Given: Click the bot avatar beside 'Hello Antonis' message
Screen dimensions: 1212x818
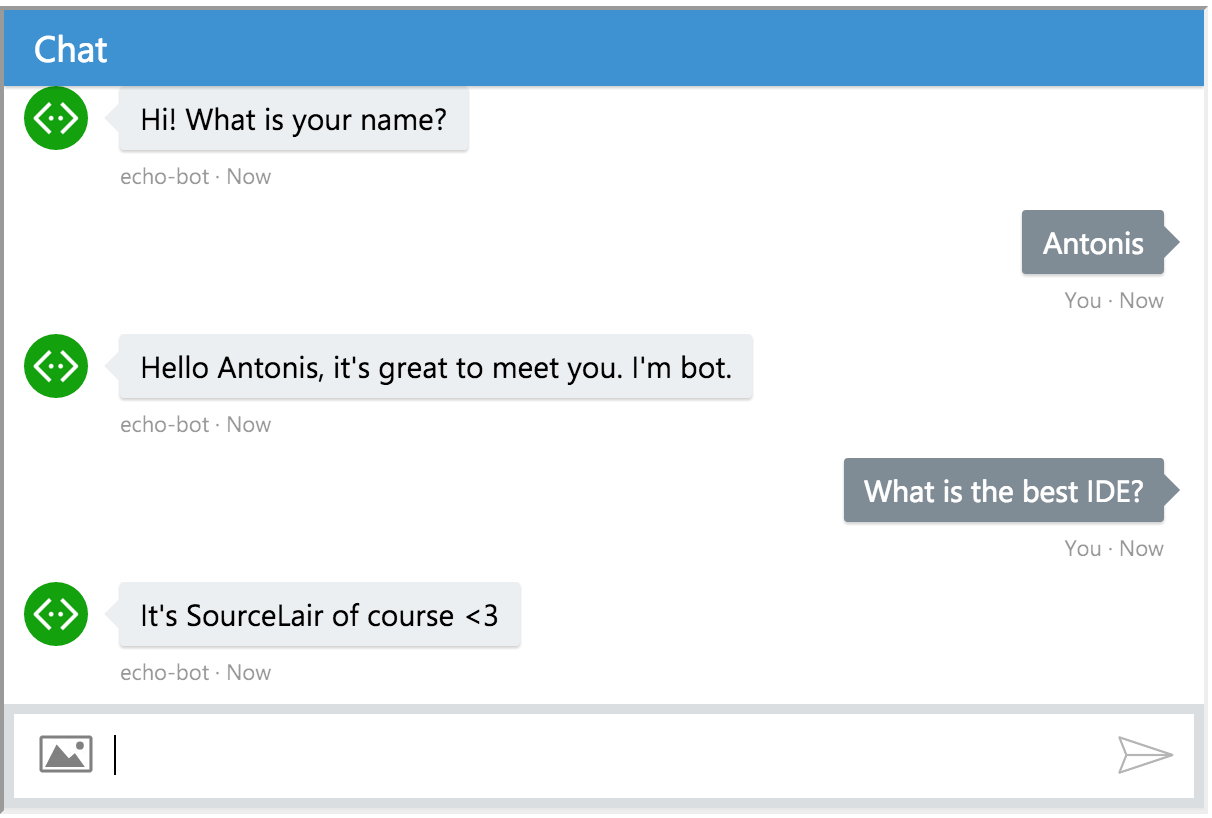Looking at the screenshot, I should (x=55, y=366).
